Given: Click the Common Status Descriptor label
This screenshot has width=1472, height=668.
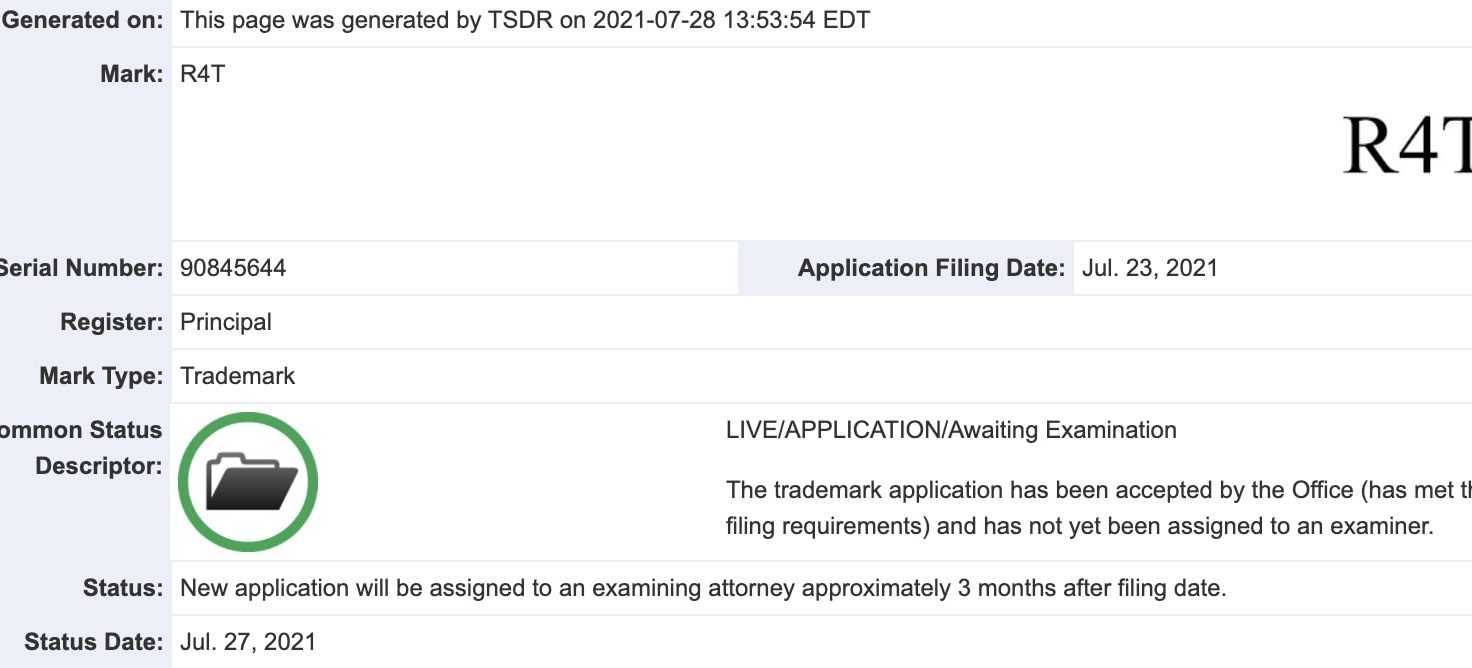Looking at the screenshot, I should point(82,448).
